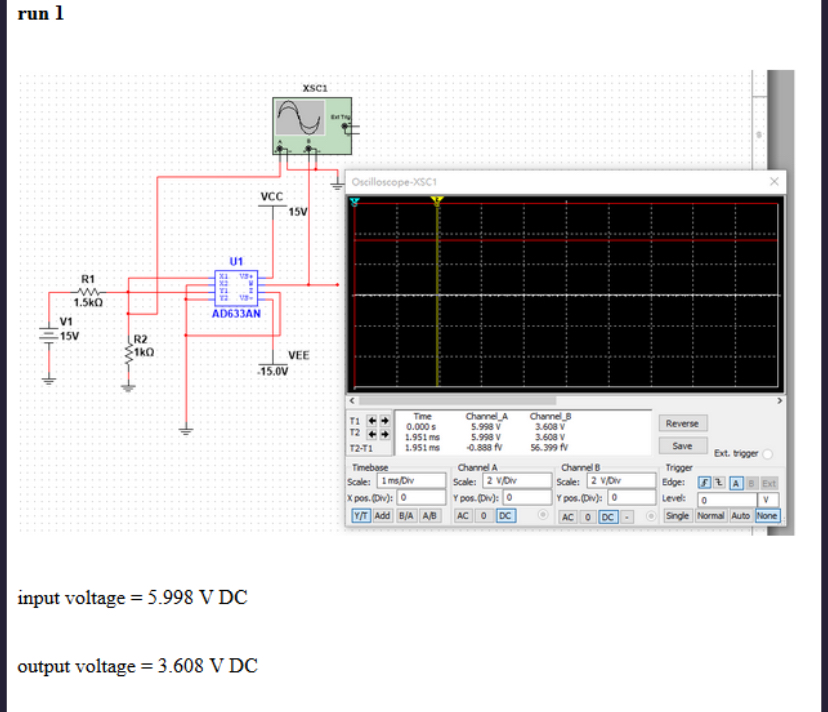
Task: Open the trigger level unit selector showing V
Action: [x=768, y=499]
